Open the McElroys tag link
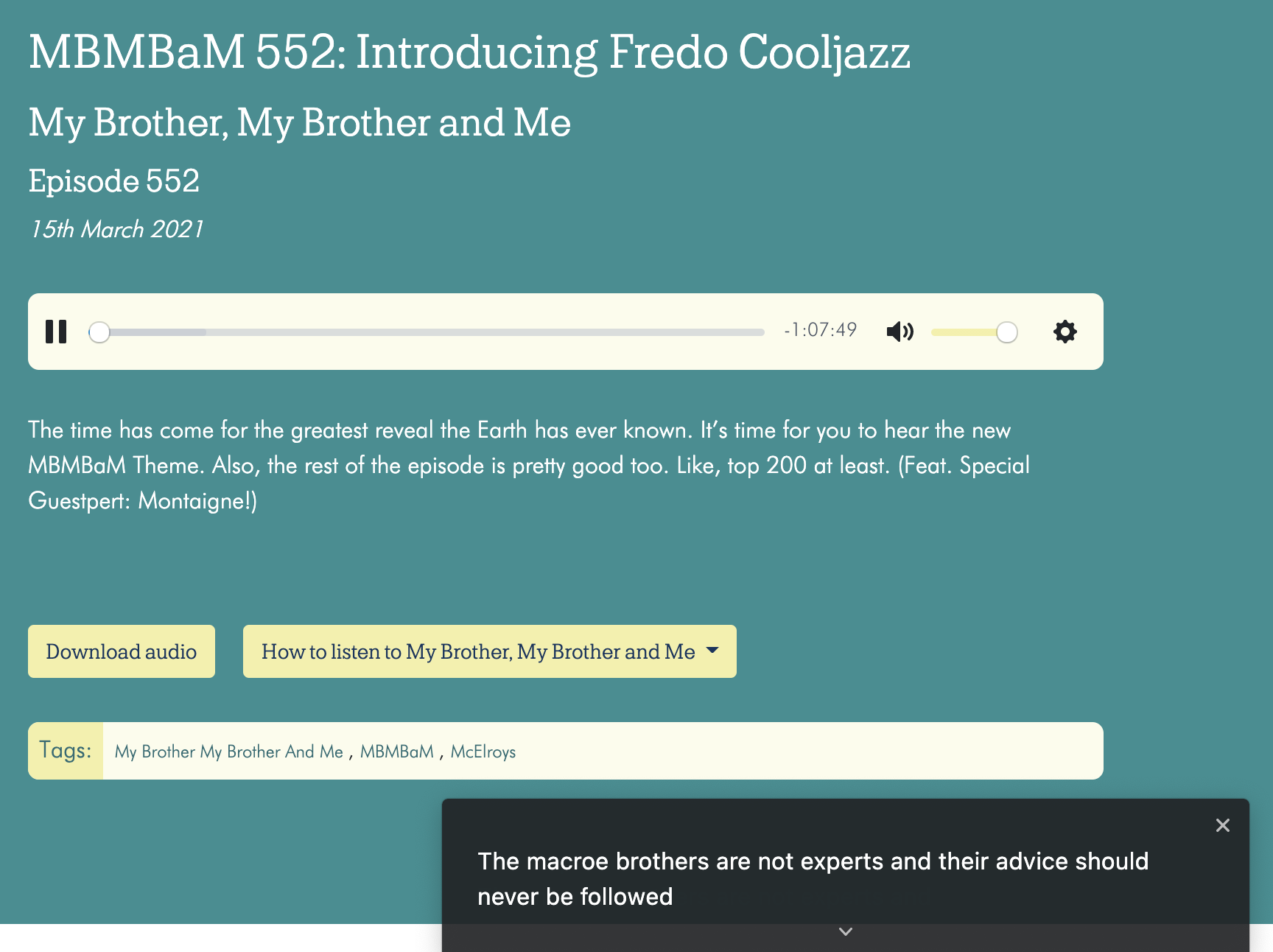The image size is (1273, 952). pyautogui.click(x=483, y=752)
